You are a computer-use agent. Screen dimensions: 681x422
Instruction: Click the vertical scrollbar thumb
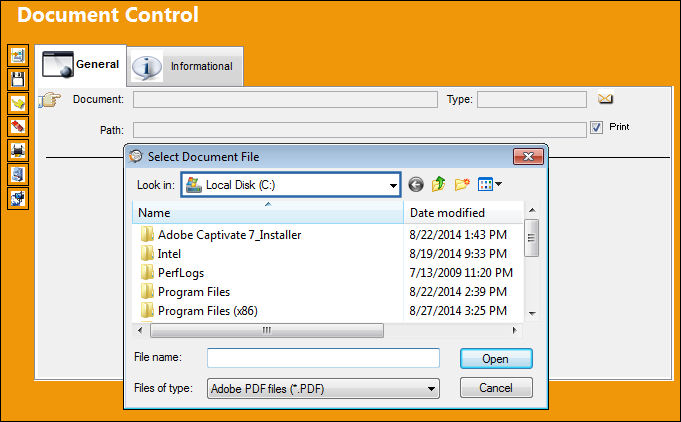coord(532,238)
